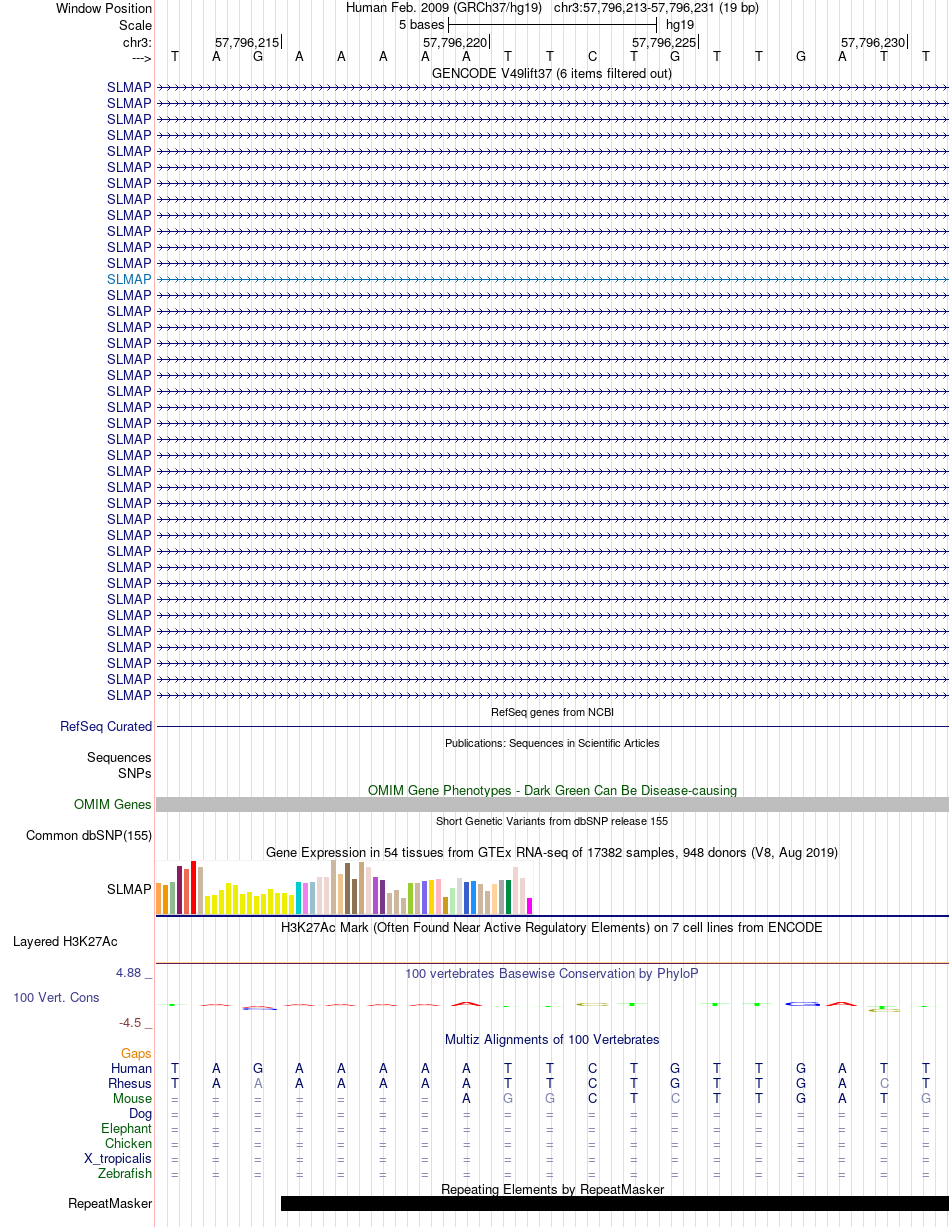
Task: Select the Rhesus alignment row label
Action: point(130,1083)
